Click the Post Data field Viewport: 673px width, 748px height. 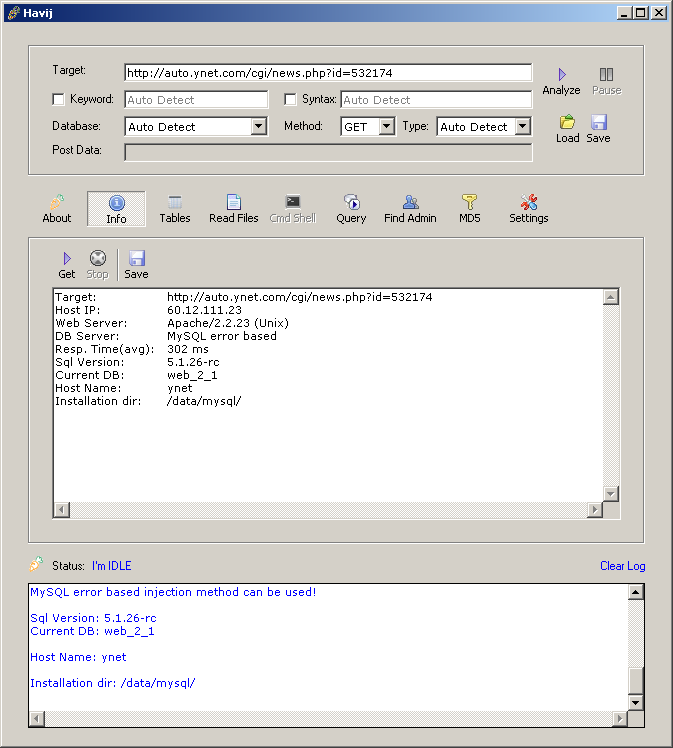[328, 153]
